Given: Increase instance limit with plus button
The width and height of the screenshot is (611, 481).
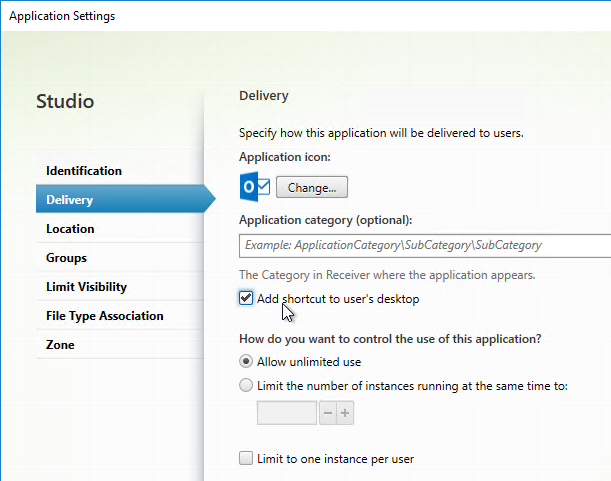Looking at the screenshot, I should 345,413.
